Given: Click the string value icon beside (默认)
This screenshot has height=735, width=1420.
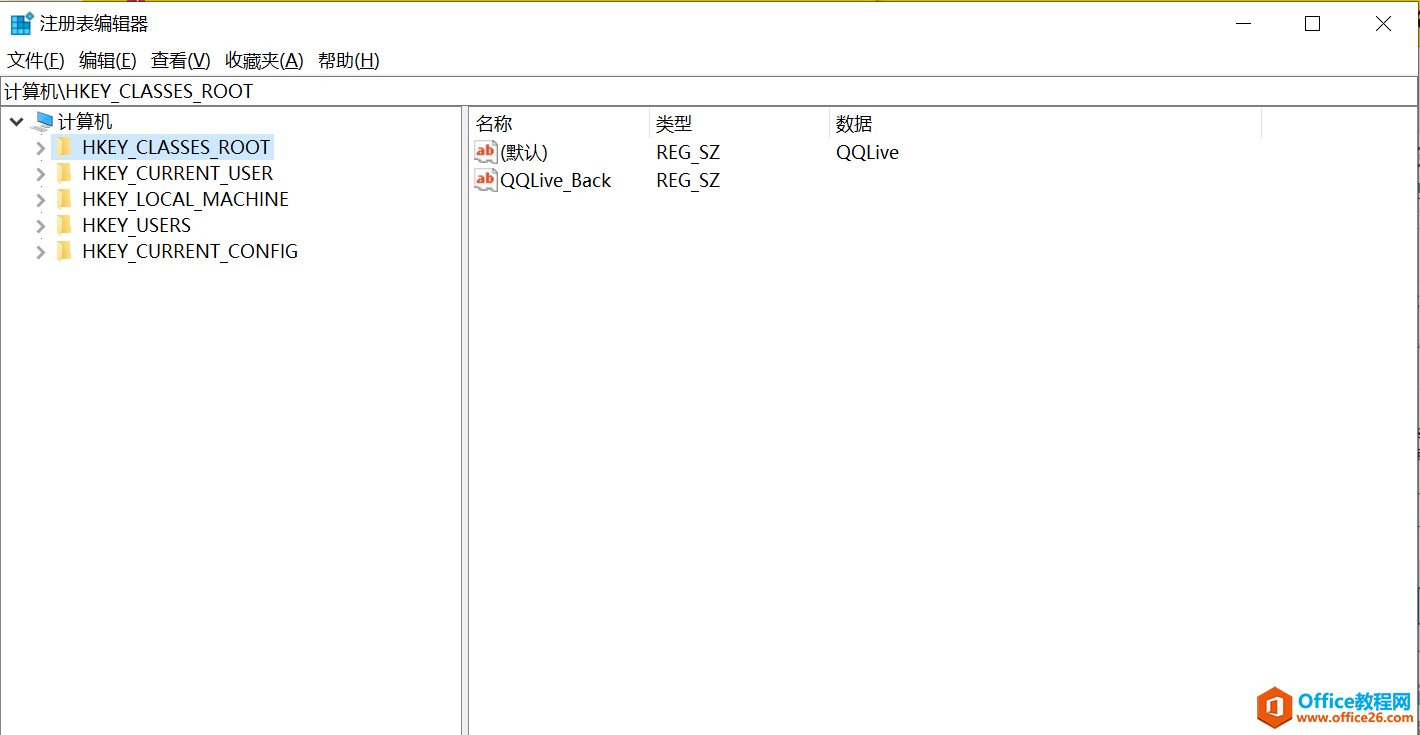Looking at the screenshot, I should (486, 152).
